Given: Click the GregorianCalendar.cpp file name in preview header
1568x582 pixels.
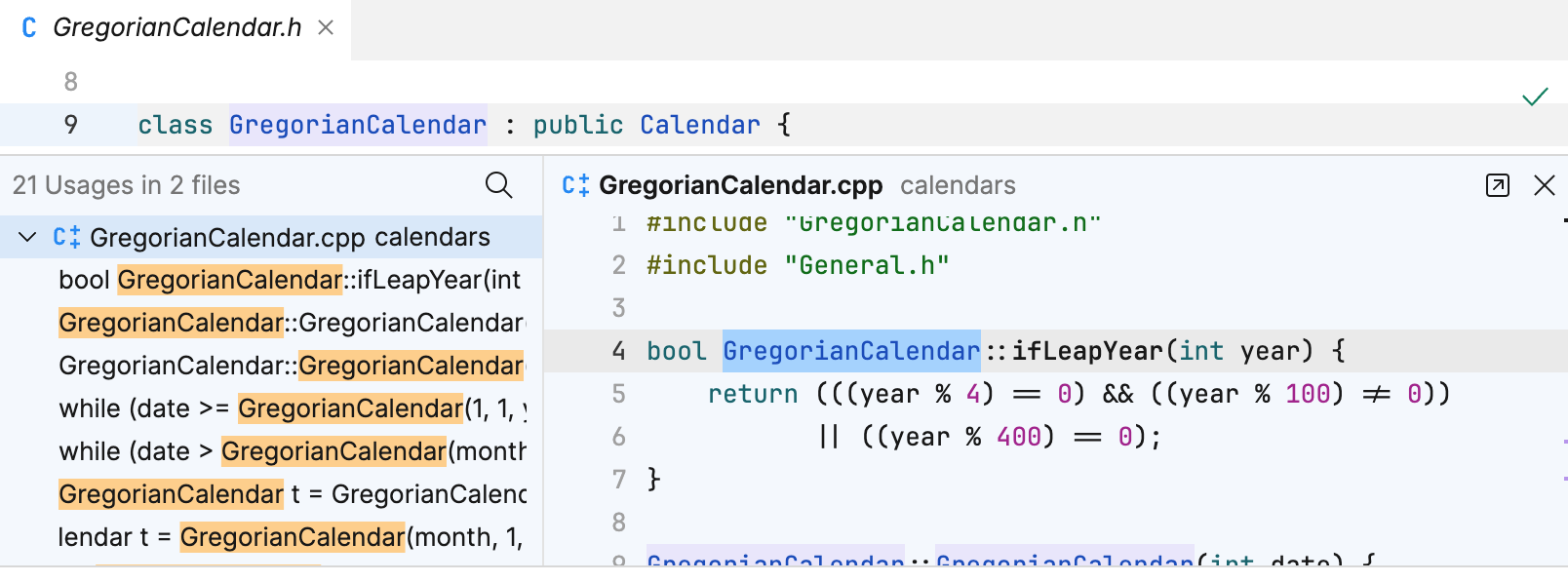Looking at the screenshot, I should coord(740,185).
